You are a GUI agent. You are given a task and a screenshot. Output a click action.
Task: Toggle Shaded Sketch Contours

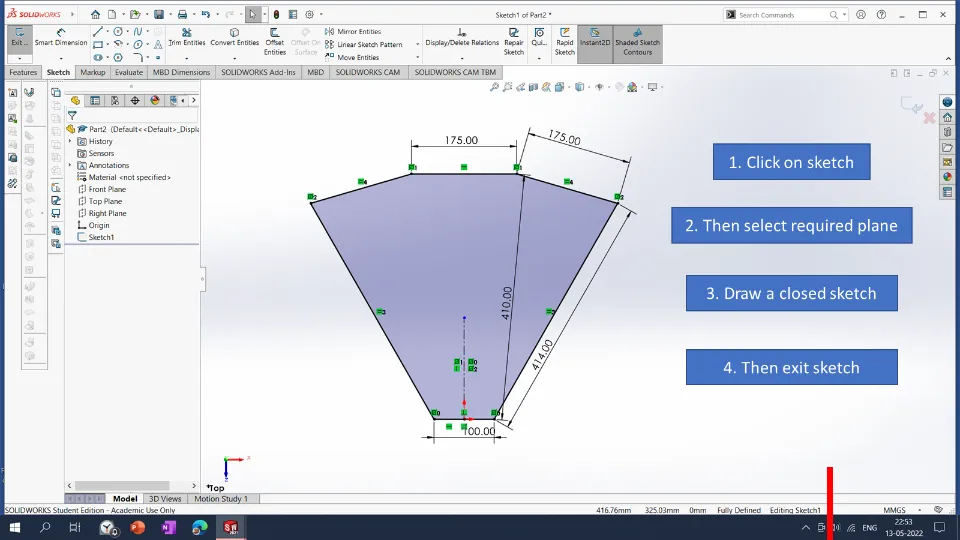pos(637,42)
